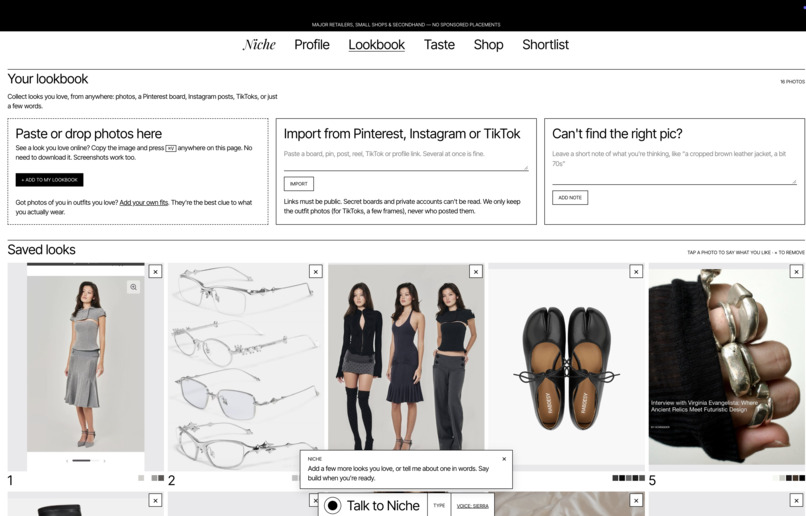The image size is (806, 516).
Task: Focus the Pinterest/Instagram/TikTok link field
Action: coord(406,159)
